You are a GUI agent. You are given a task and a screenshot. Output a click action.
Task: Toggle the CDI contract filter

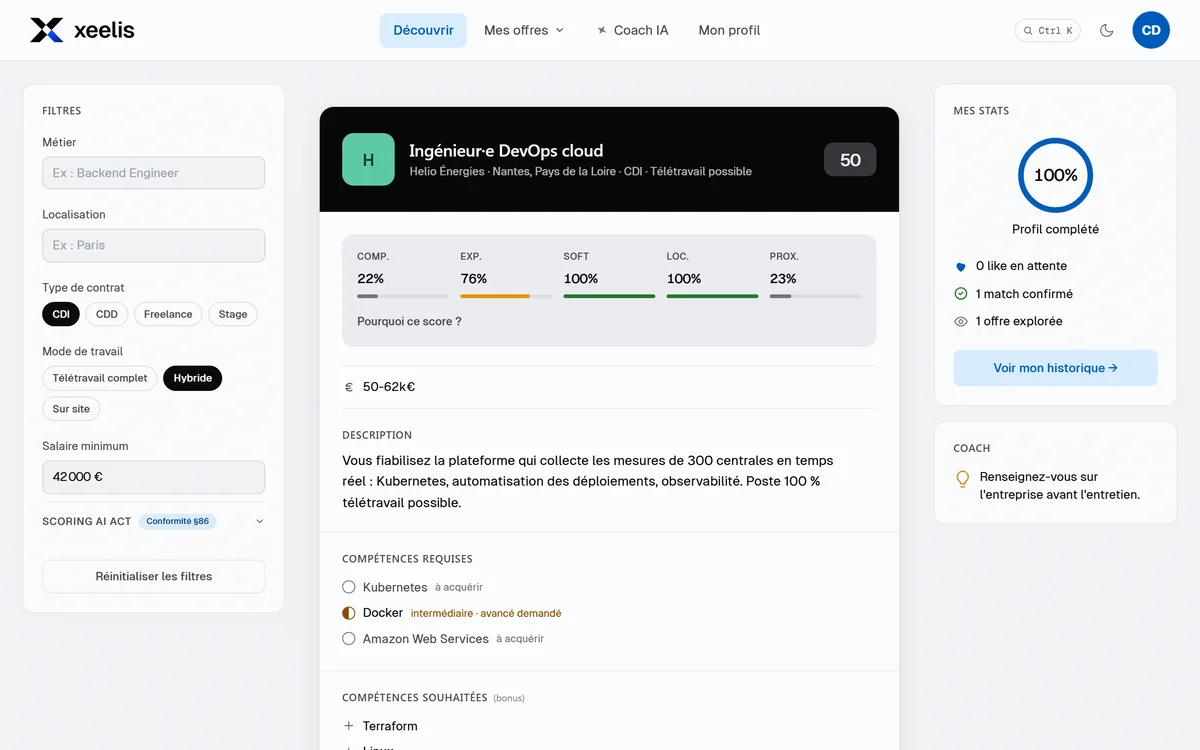click(61, 314)
